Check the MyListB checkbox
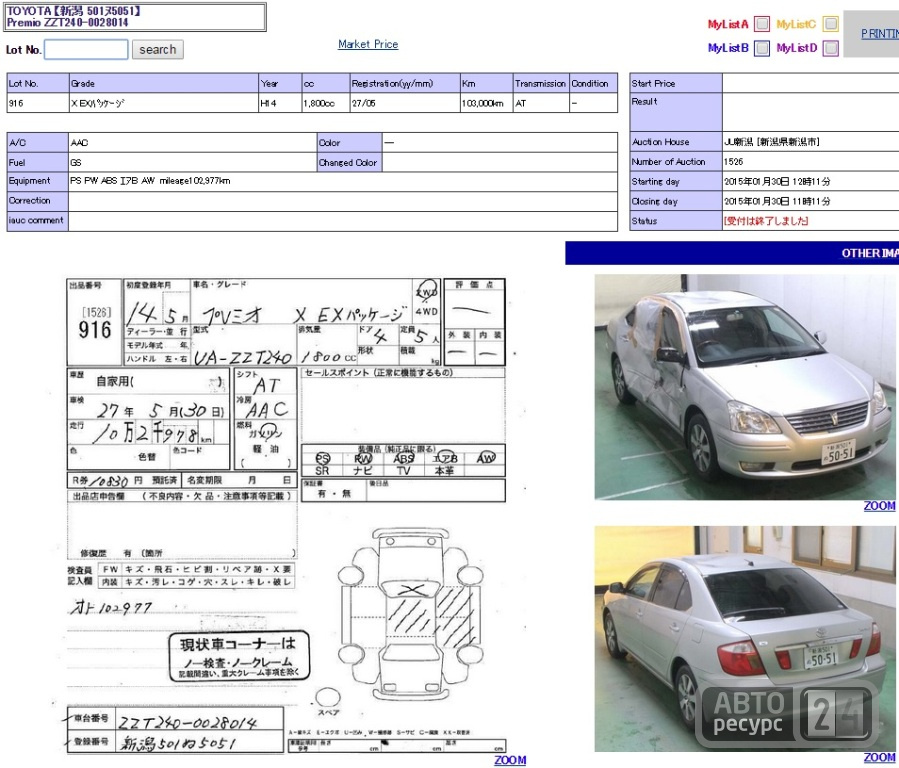The image size is (899, 768). (x=762, y=48)
